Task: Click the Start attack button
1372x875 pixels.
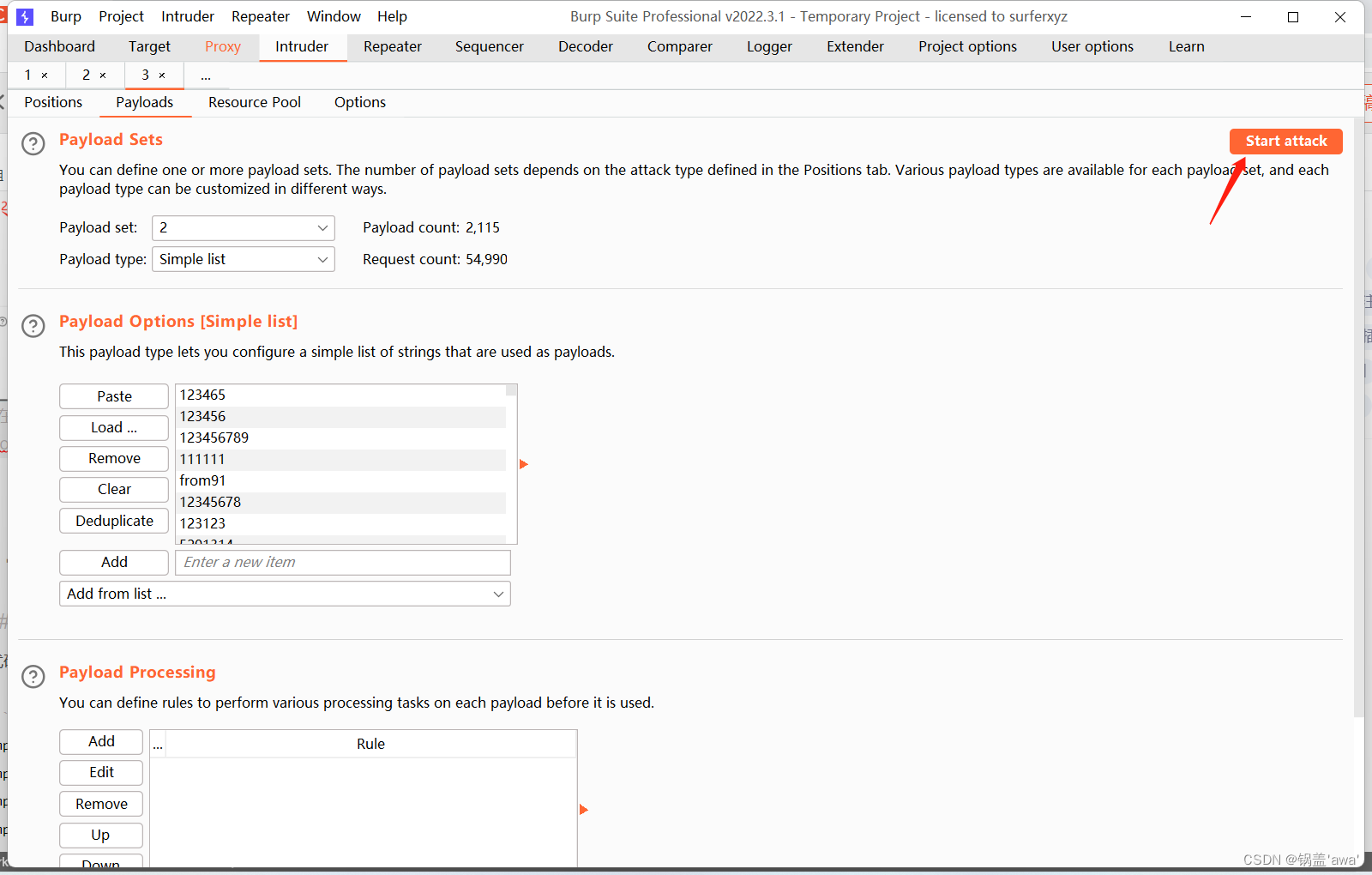Action: click(x=1285, y=141)
